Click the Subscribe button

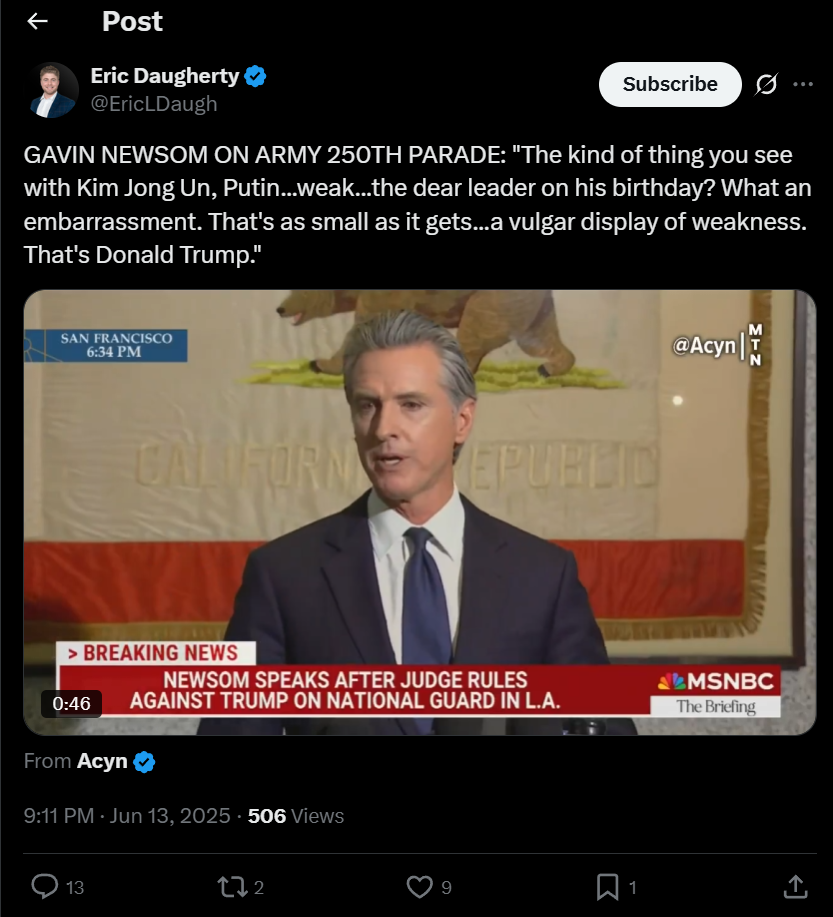point(670,84)
